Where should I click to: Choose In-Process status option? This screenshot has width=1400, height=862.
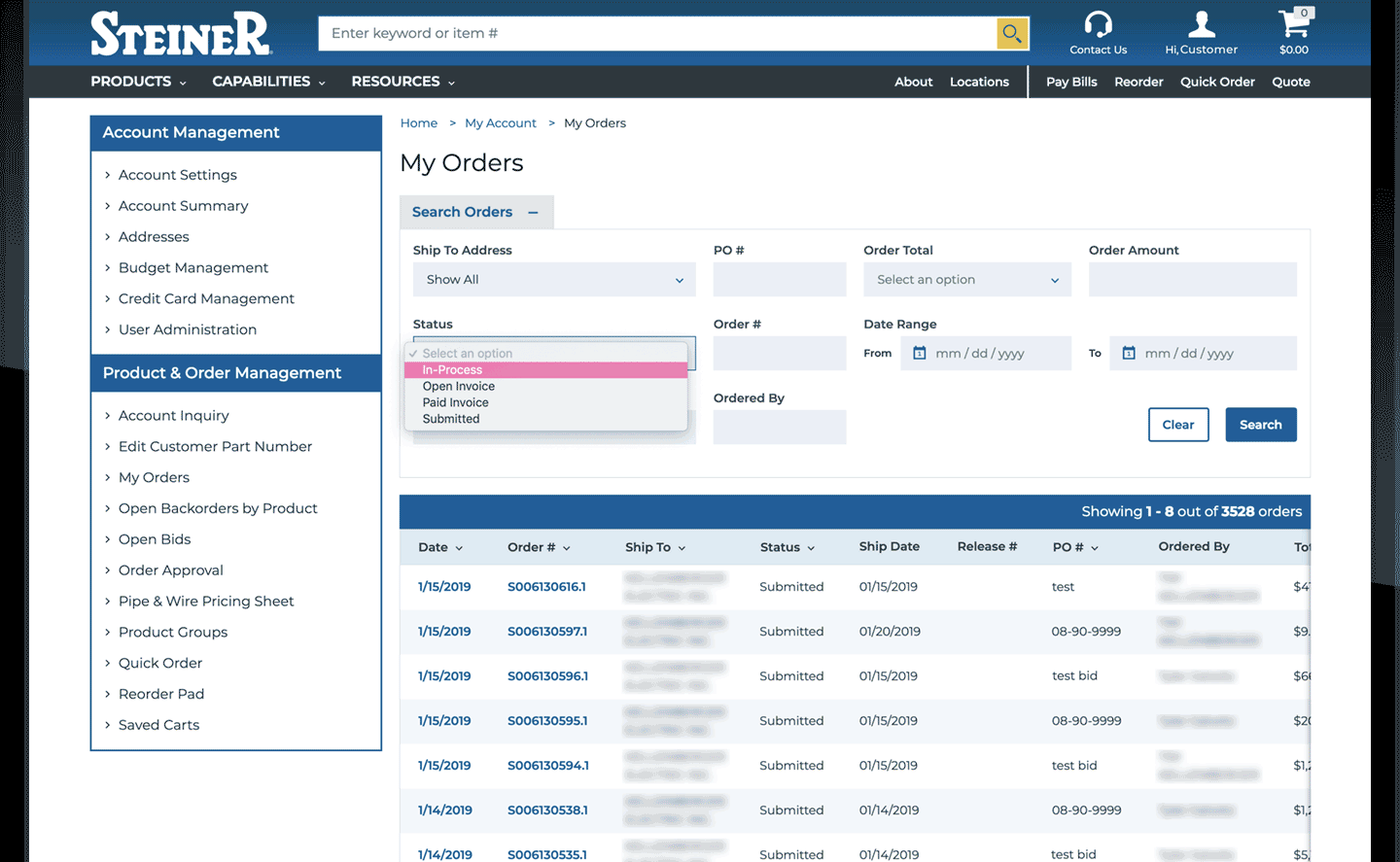546,370
